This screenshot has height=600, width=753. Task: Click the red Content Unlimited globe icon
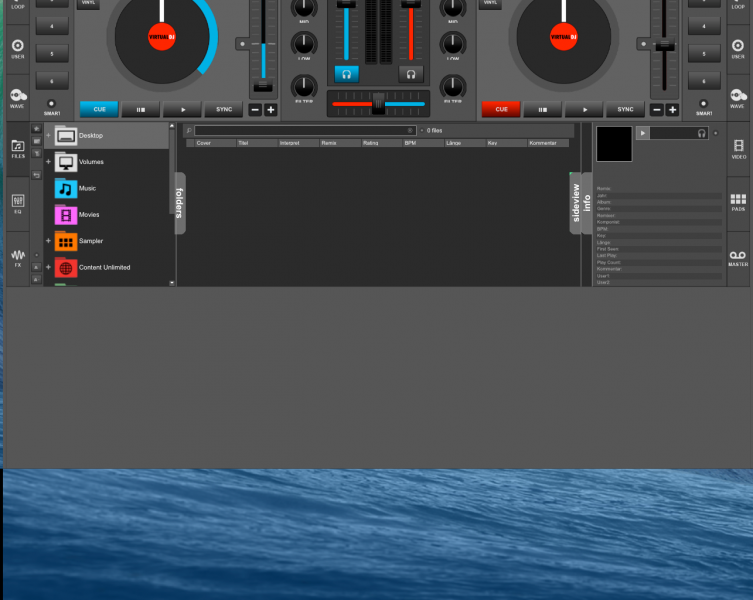(66, 268)
